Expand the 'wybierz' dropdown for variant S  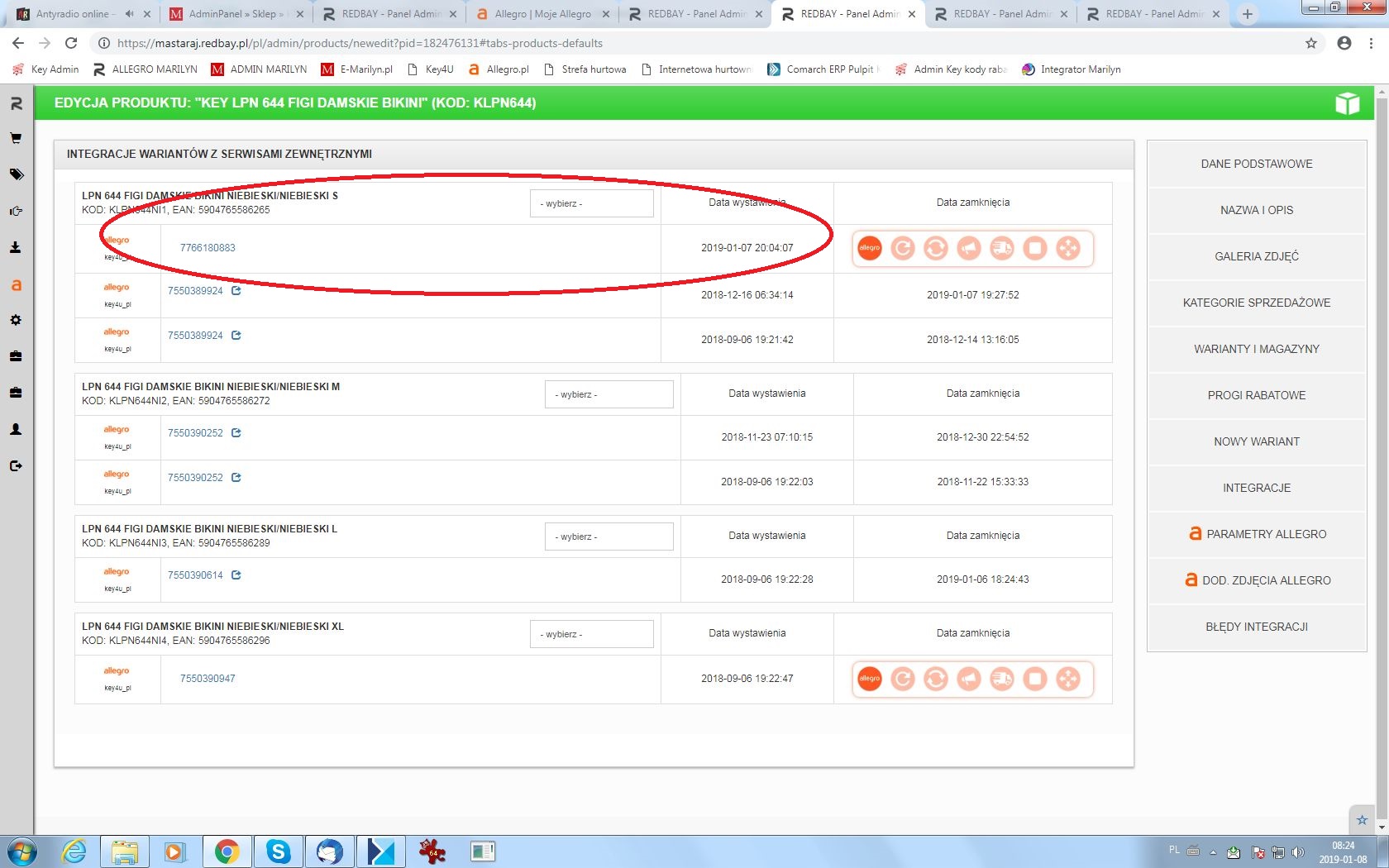(x=591, y=203)
